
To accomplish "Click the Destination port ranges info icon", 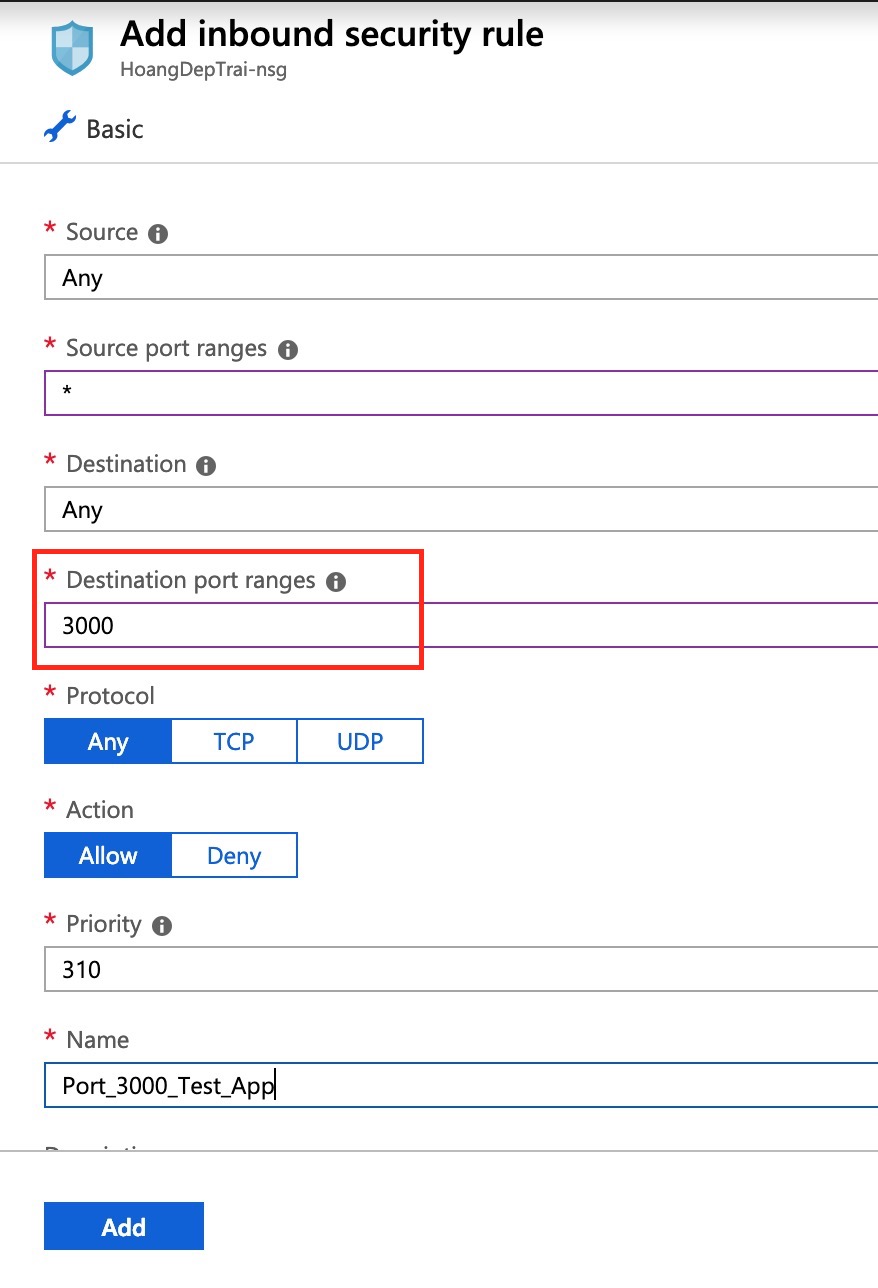I will coord(336,582).
